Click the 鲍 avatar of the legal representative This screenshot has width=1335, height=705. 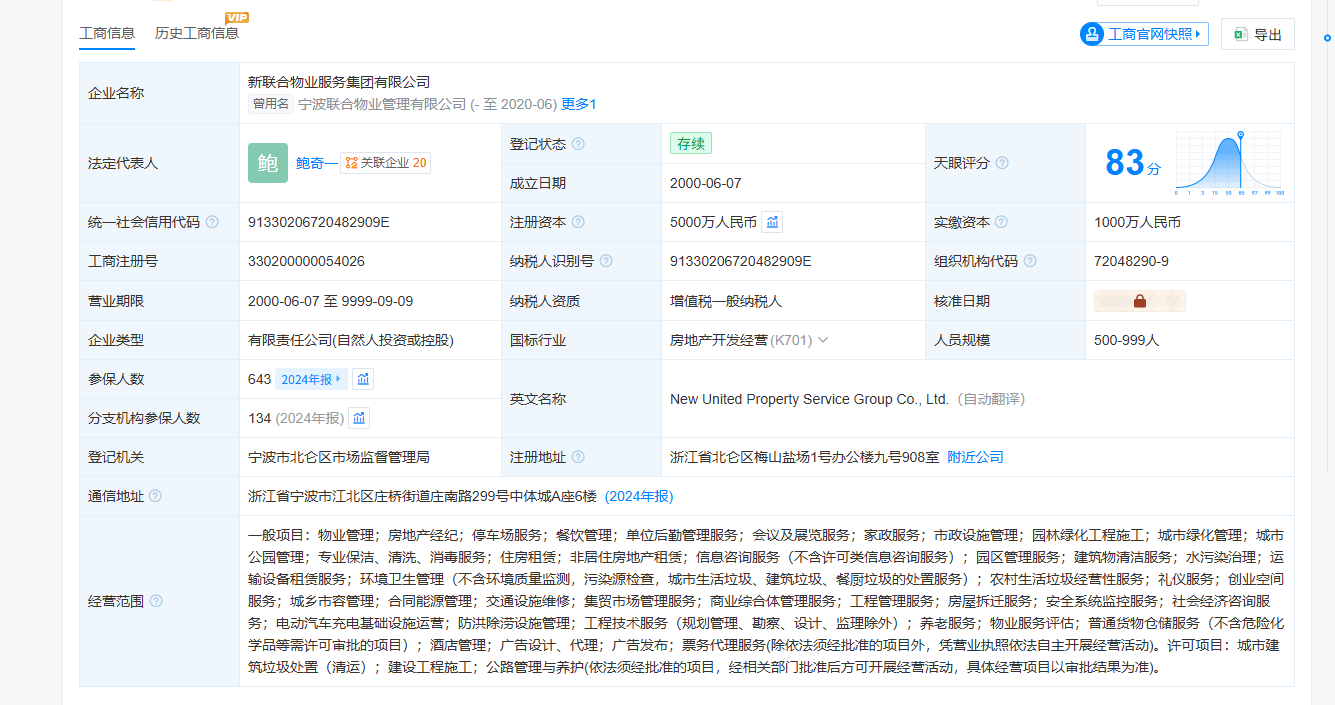268,163
